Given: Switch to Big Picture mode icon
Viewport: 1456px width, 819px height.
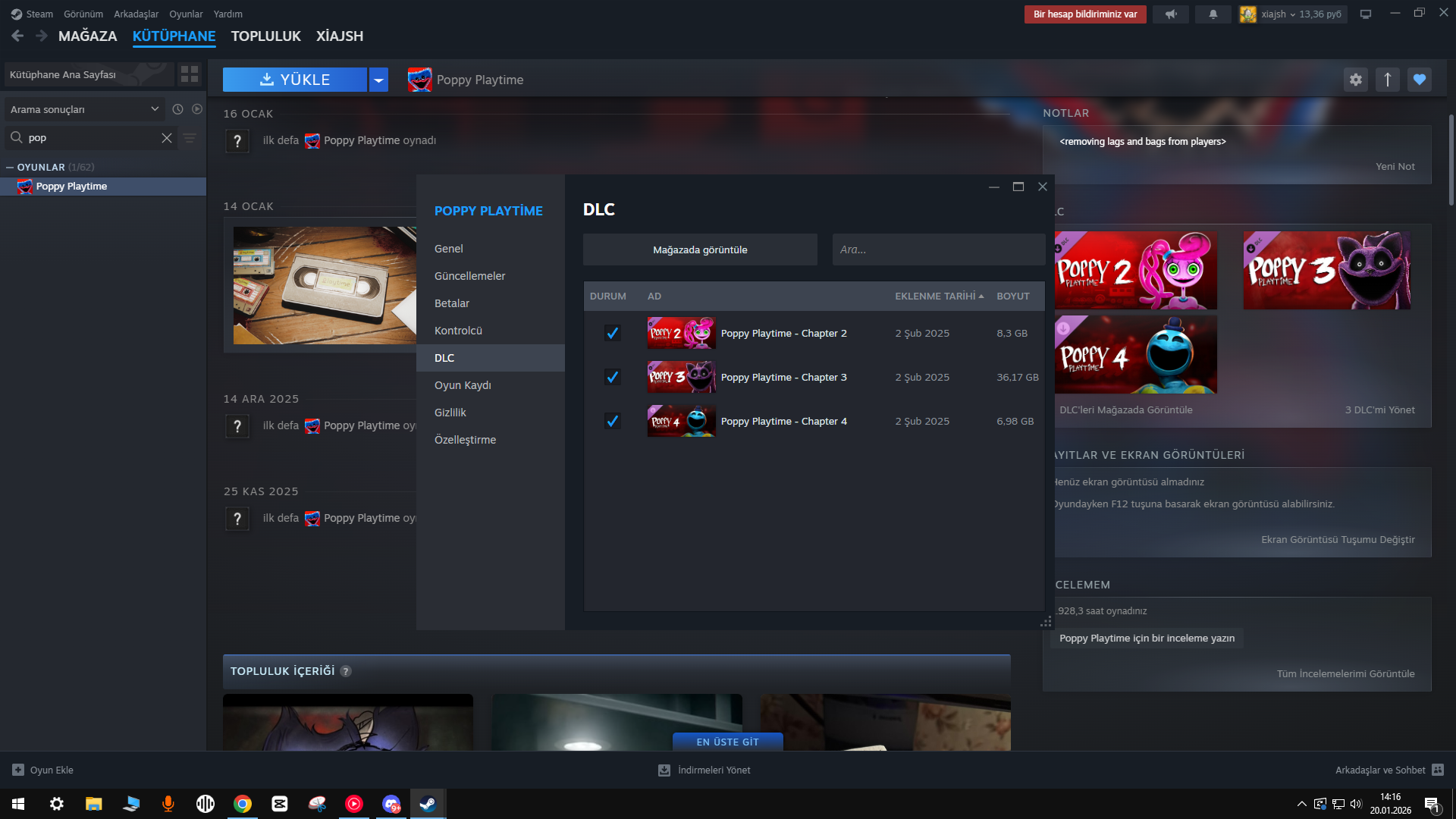Looking at the screenshot, I should pos(1366,14).
